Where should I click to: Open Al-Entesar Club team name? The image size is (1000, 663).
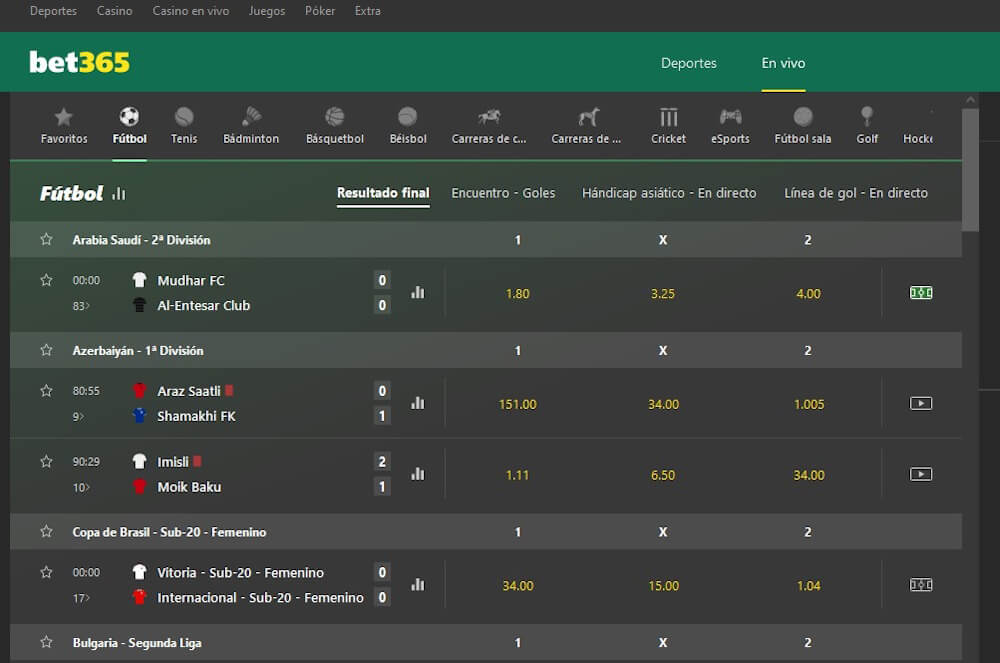click(x=203, y=305)
